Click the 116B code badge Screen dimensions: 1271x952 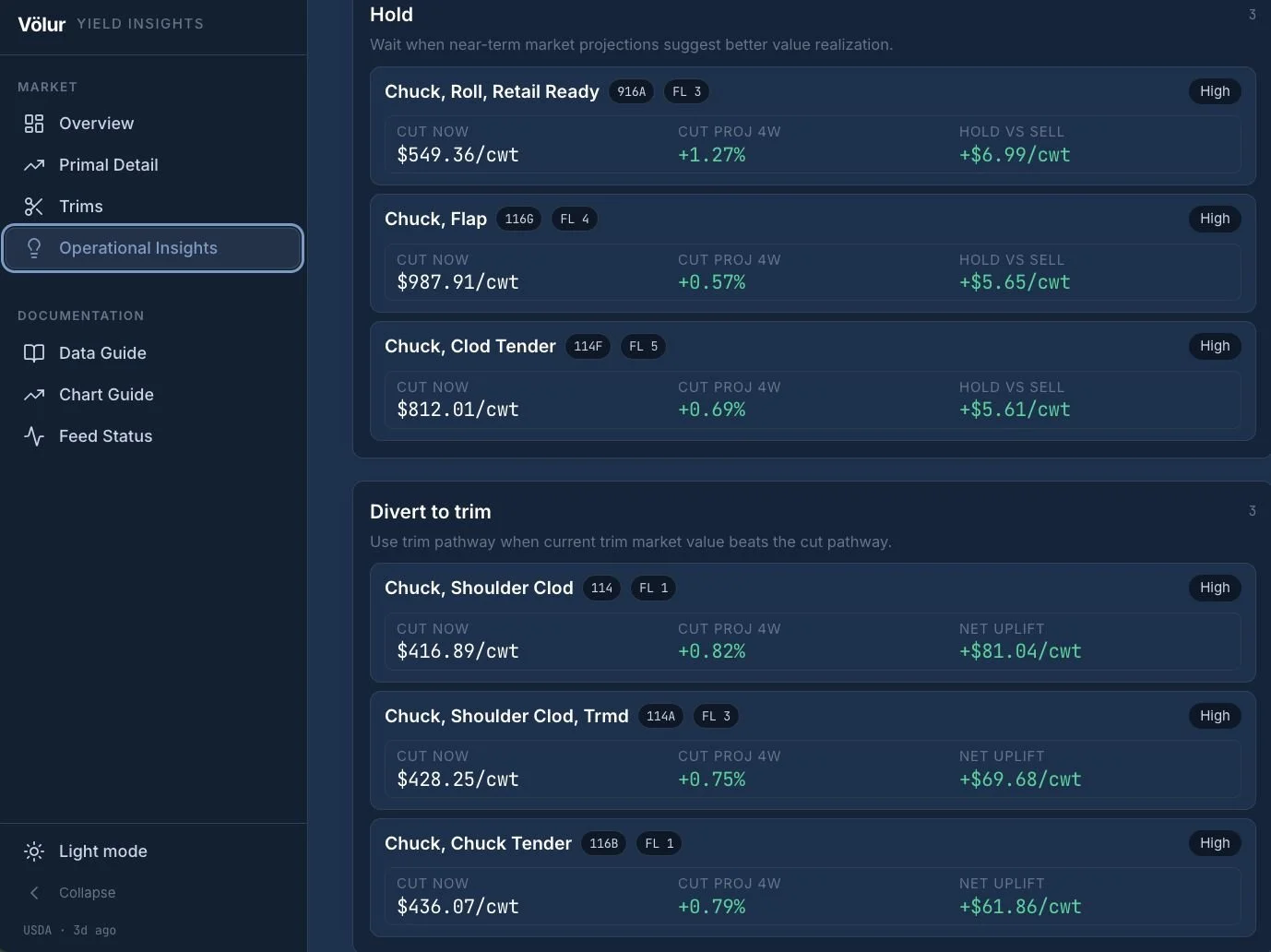[604, 843]
